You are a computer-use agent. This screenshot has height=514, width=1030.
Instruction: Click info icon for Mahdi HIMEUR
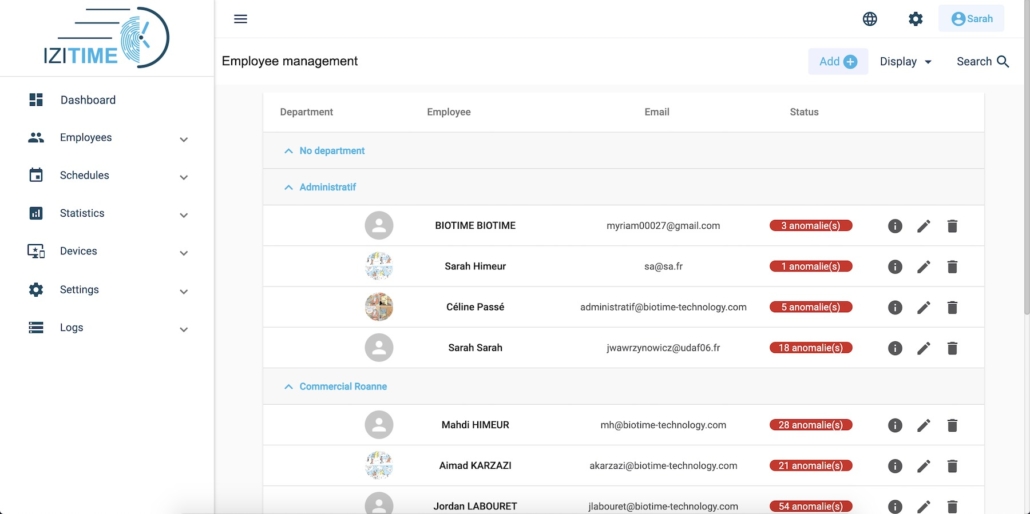coord(895,425)
